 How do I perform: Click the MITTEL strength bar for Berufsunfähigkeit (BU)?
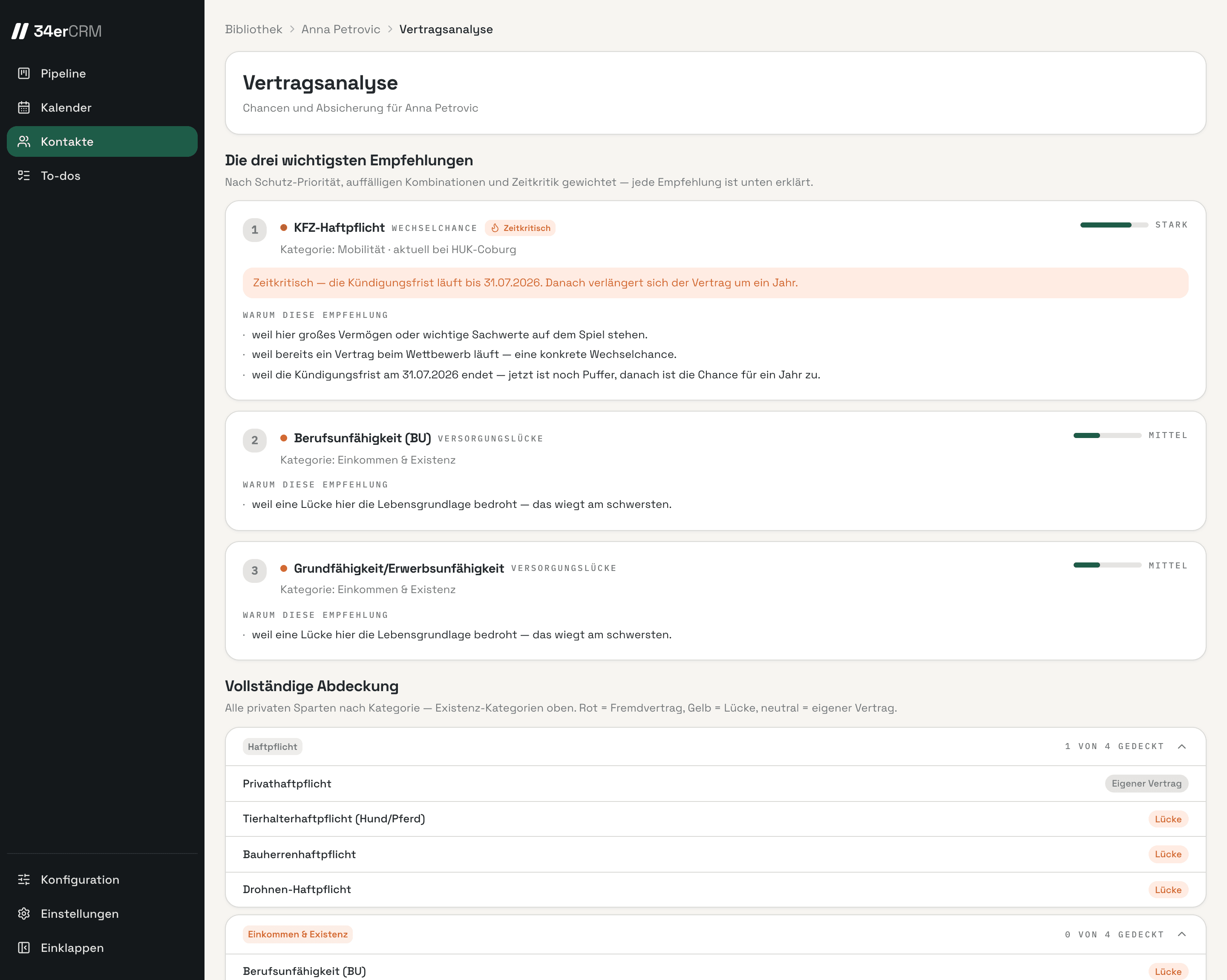pyautogui.click(x=1107, y=435)
